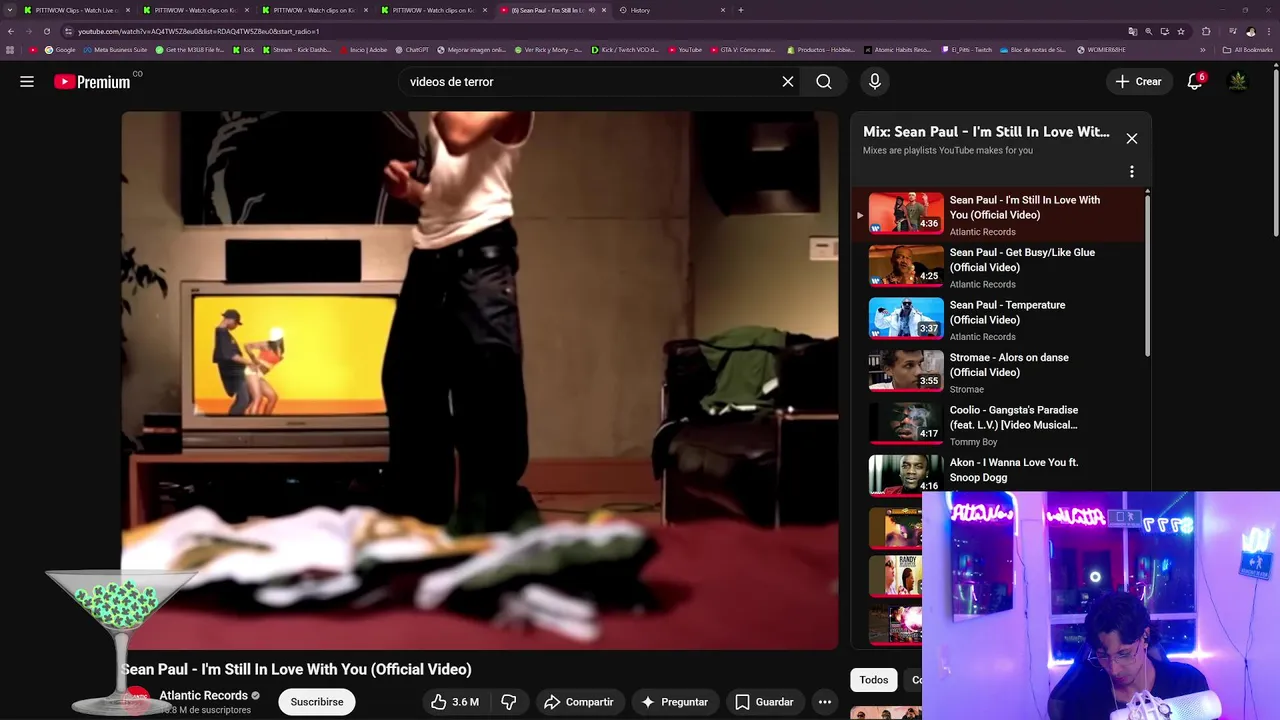This screenshot has width=1280, height=720.
Task: Play Akon I Wanna Love You item
Action: [x=1000, y=472]
